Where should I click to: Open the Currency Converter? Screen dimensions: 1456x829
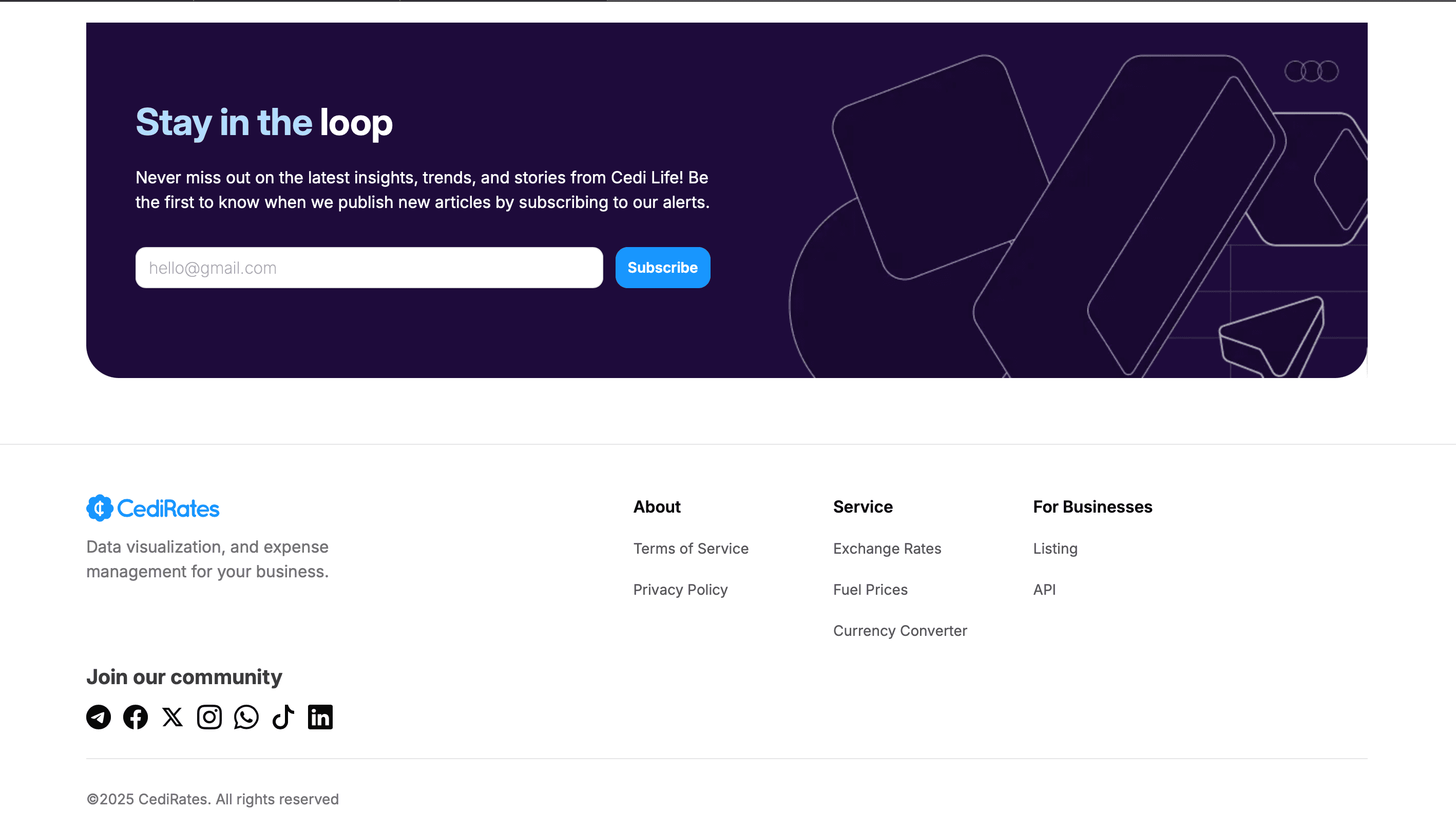pyautogui.click(x=899, y=630)
